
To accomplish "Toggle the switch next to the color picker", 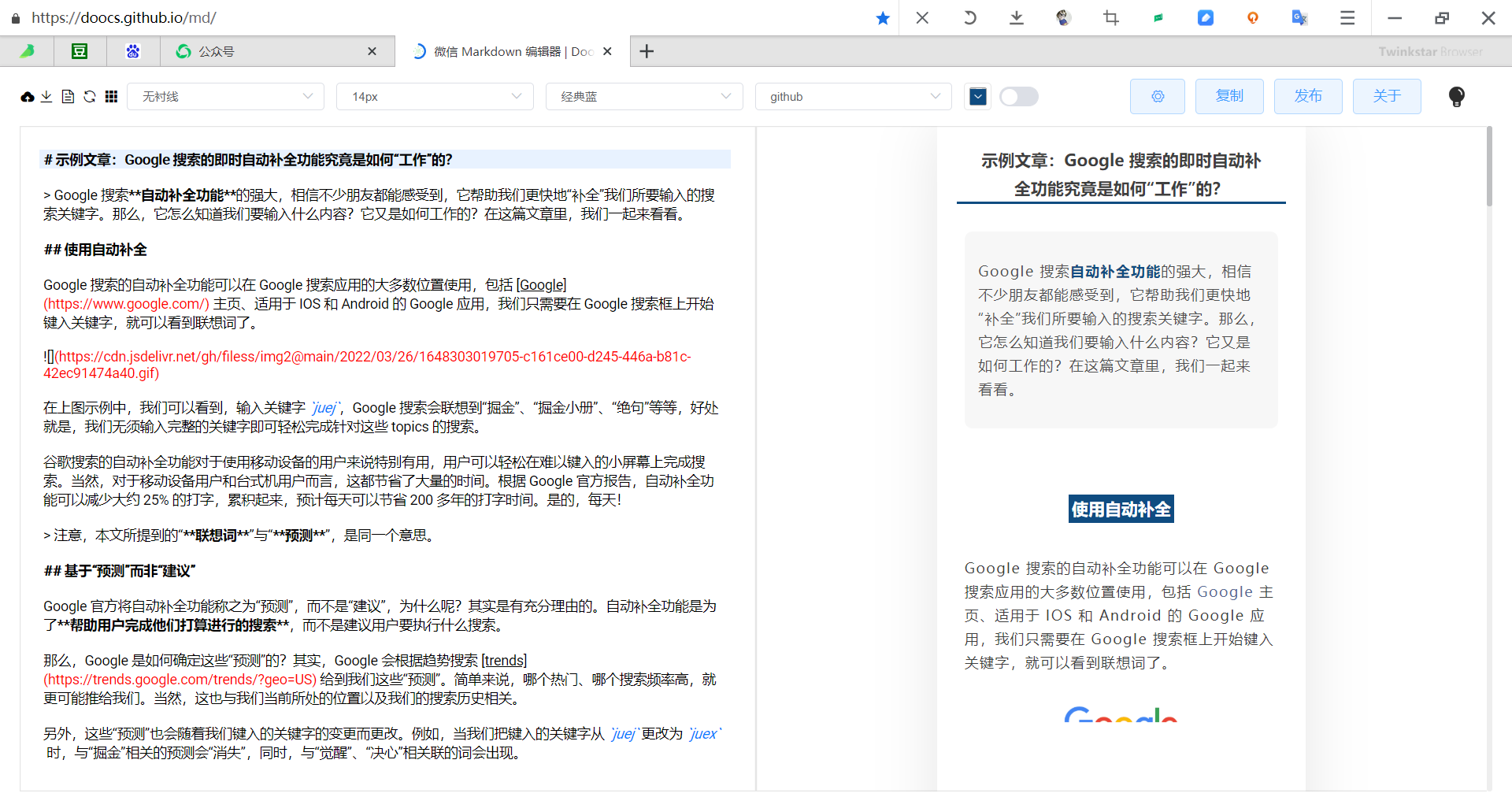I will click(1018, 96).
